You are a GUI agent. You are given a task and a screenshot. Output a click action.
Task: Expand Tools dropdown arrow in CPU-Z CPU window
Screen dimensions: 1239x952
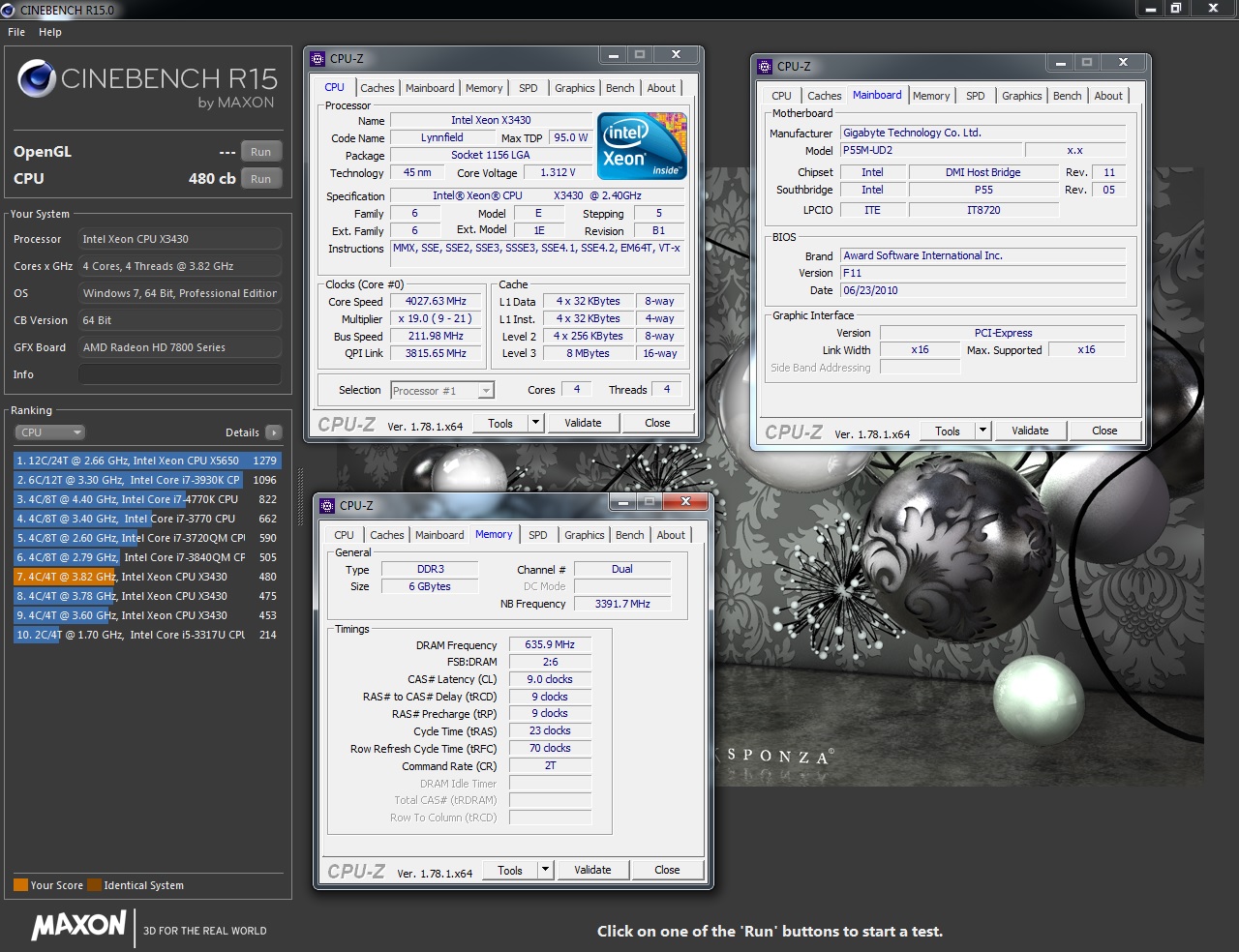pos(535,423)
